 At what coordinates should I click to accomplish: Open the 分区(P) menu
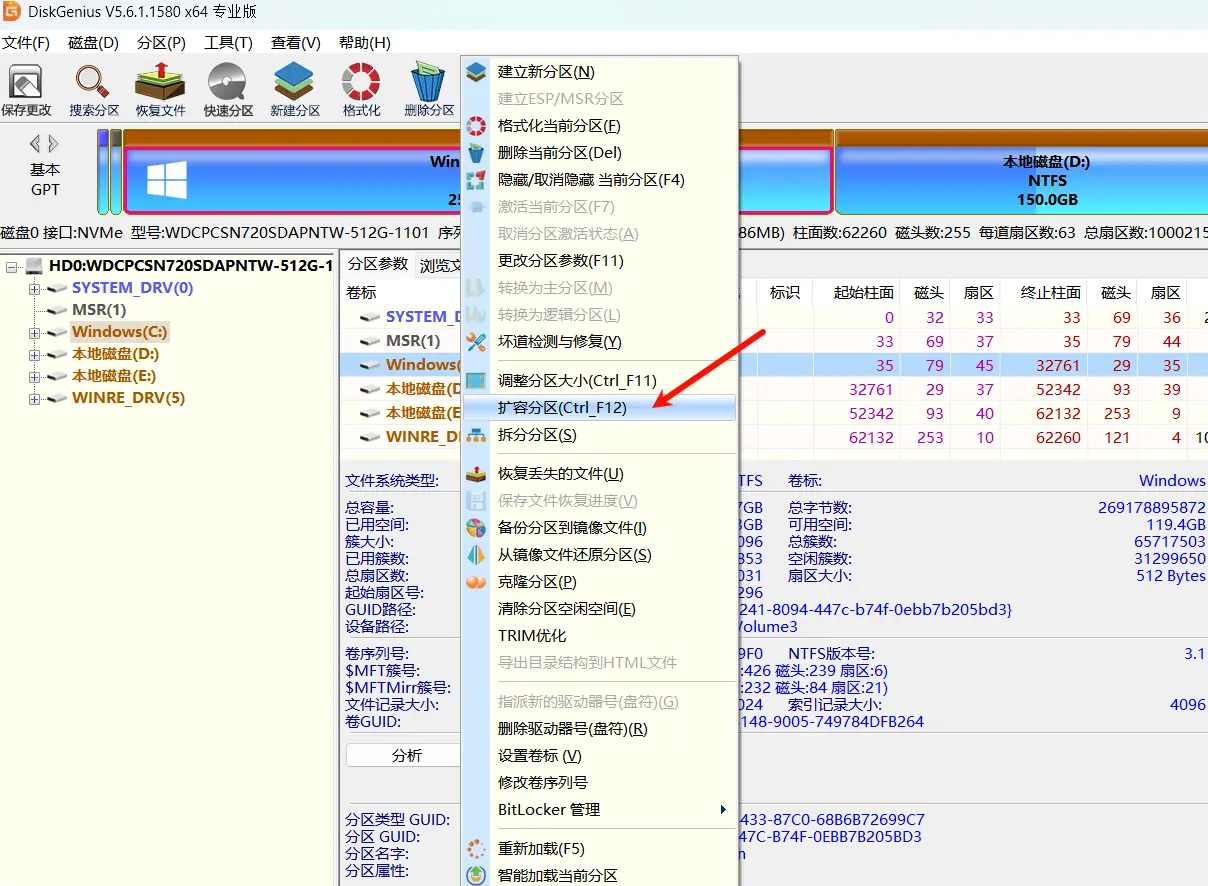tap(161, 43)
